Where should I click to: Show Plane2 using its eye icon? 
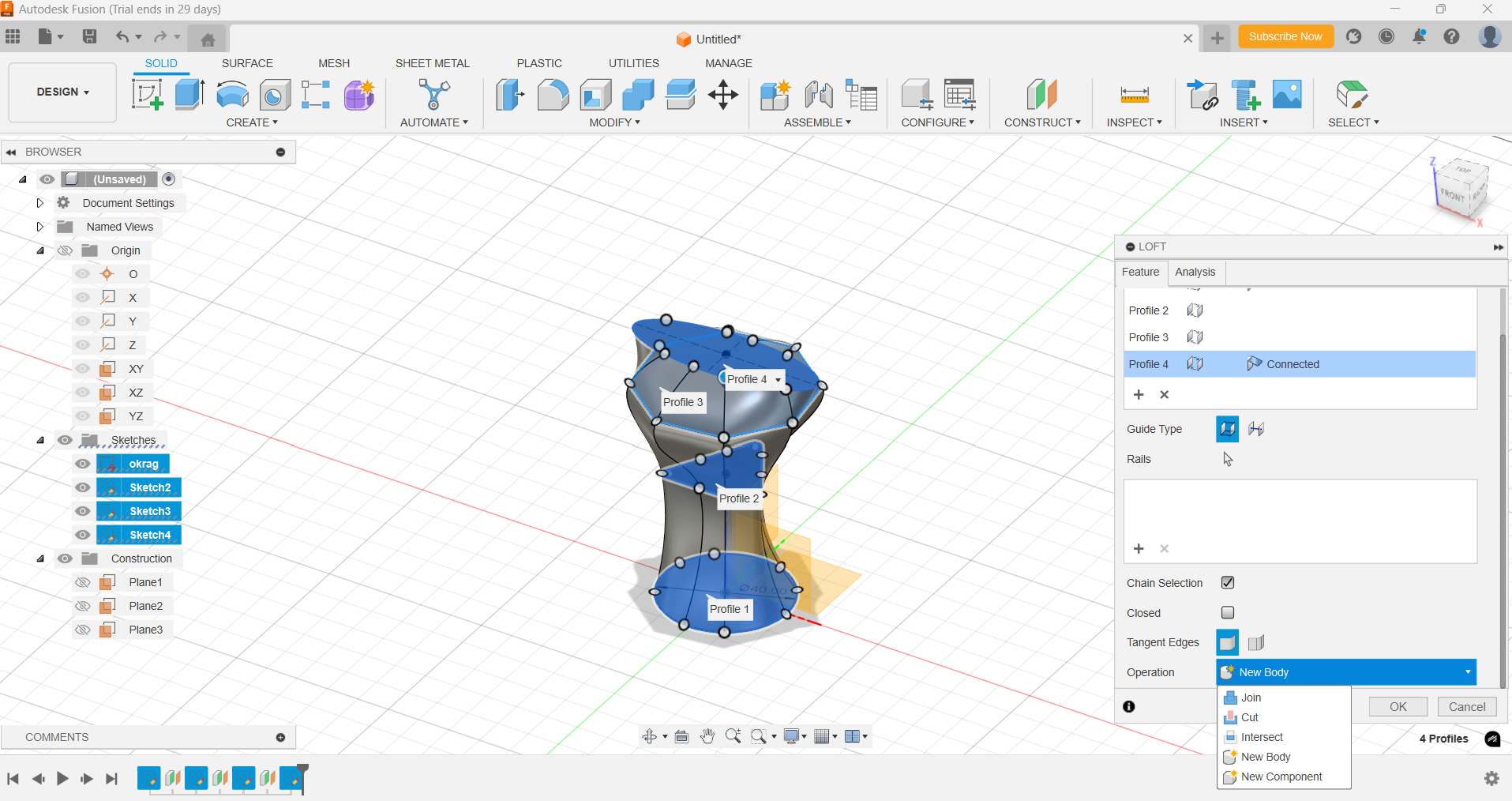tap(83, 606)
